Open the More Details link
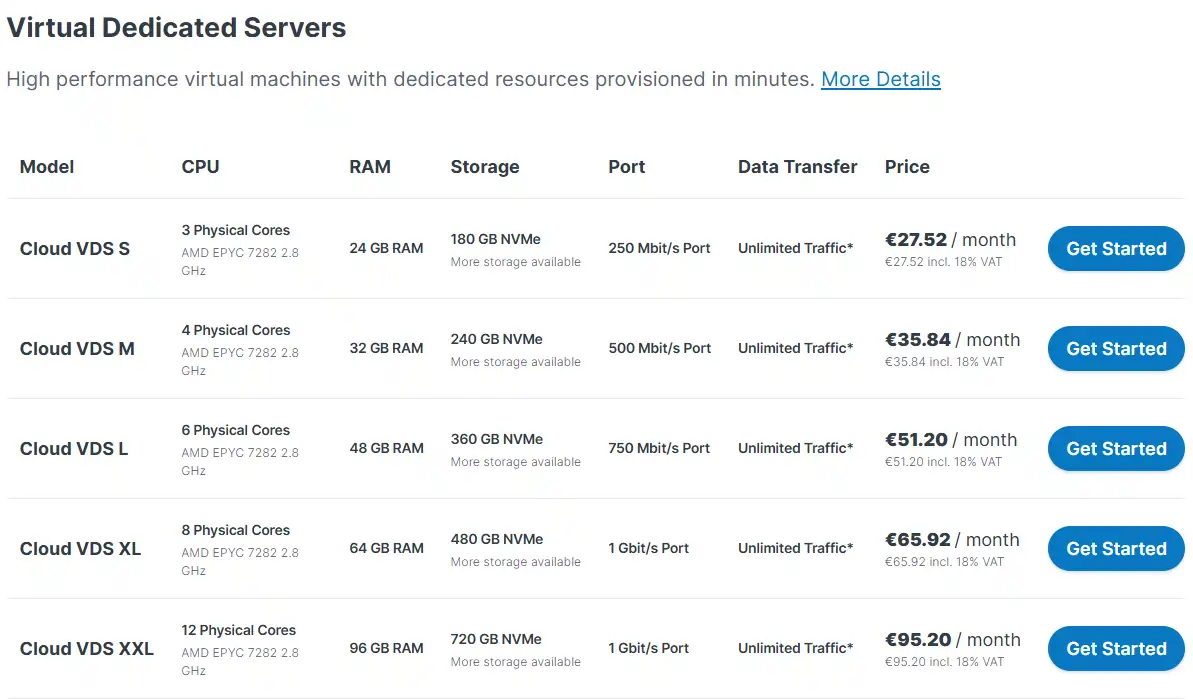 pyautogui.click(x=880, y=79)
